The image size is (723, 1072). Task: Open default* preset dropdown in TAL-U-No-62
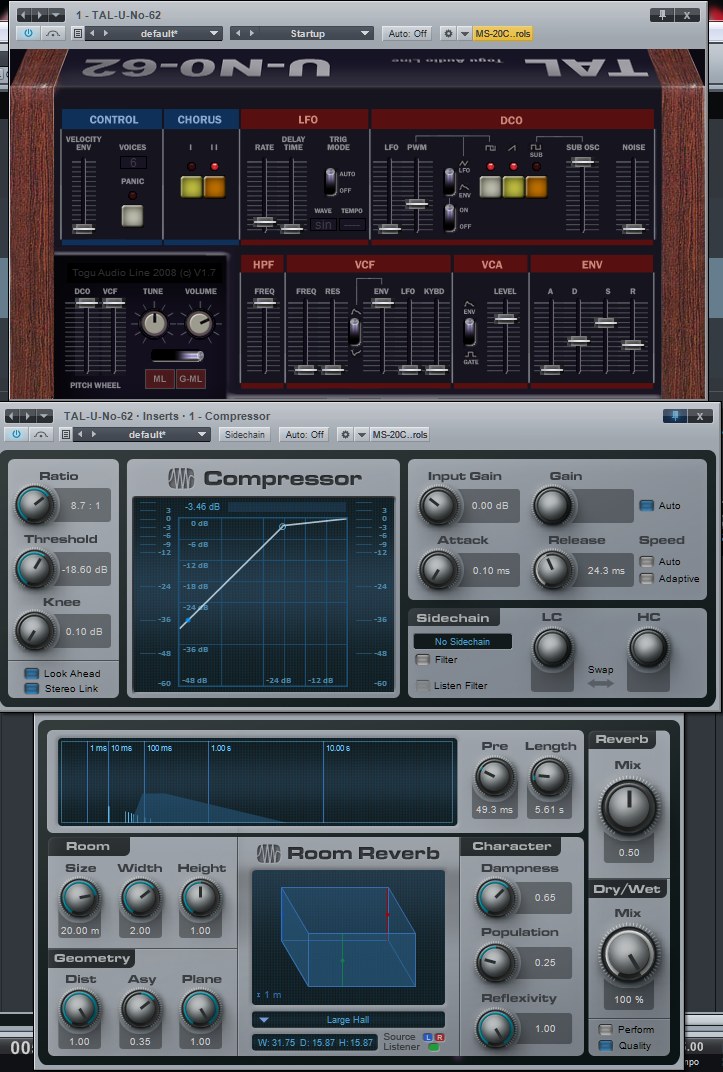click(x=214, y=33)
